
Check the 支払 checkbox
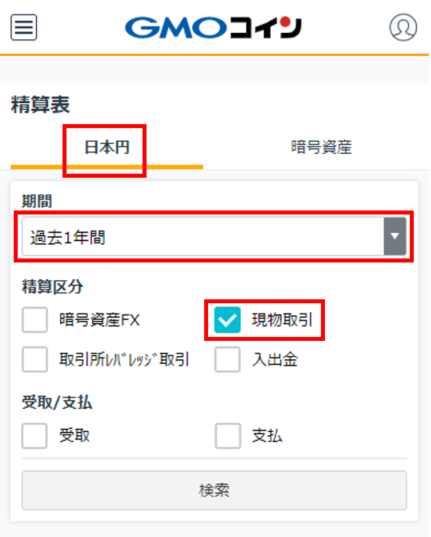[x=227, y=436]
